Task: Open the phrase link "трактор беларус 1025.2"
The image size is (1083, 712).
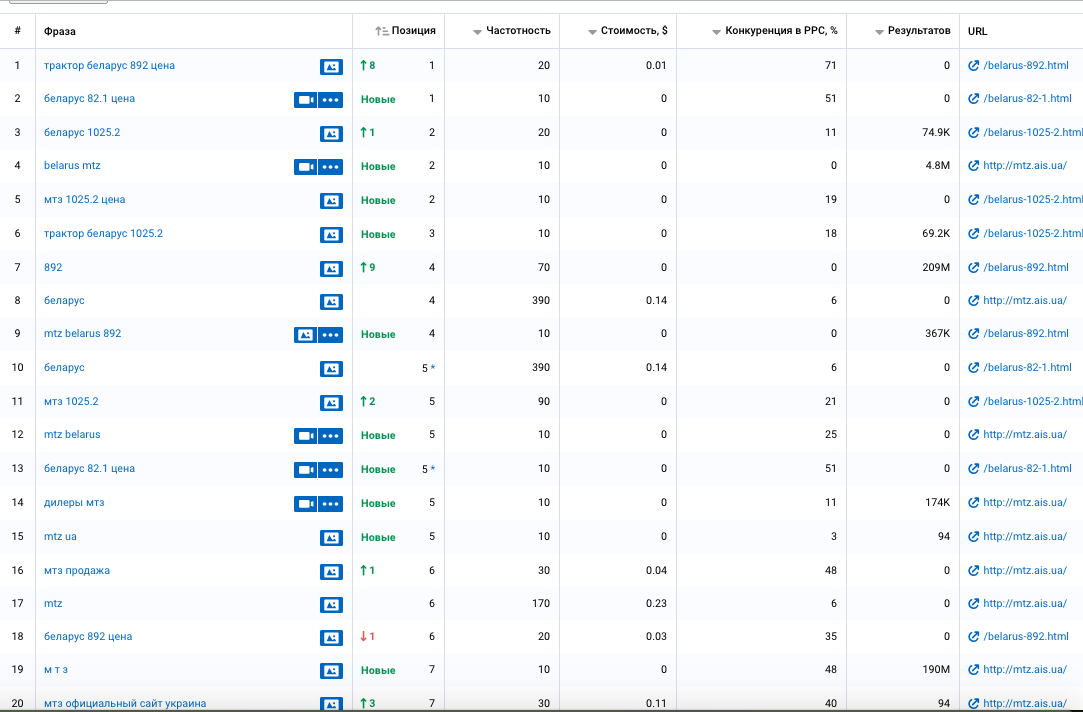Action: (104, 233)
